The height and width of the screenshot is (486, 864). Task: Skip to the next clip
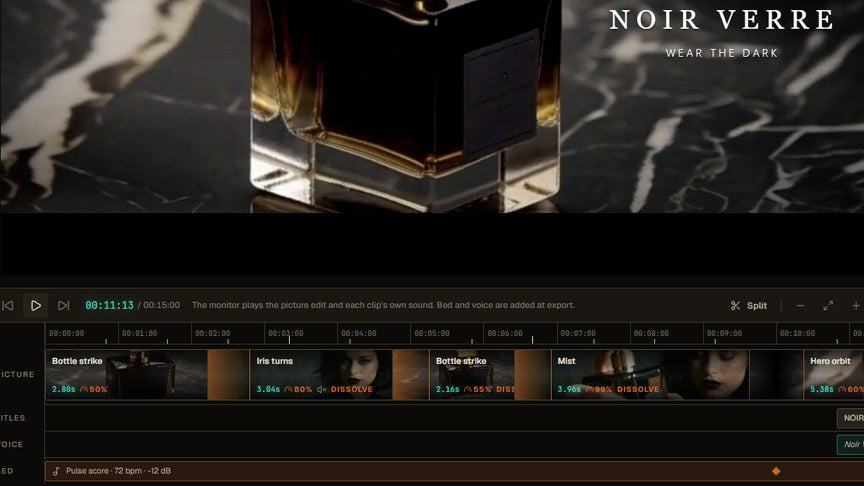[64, 305]
